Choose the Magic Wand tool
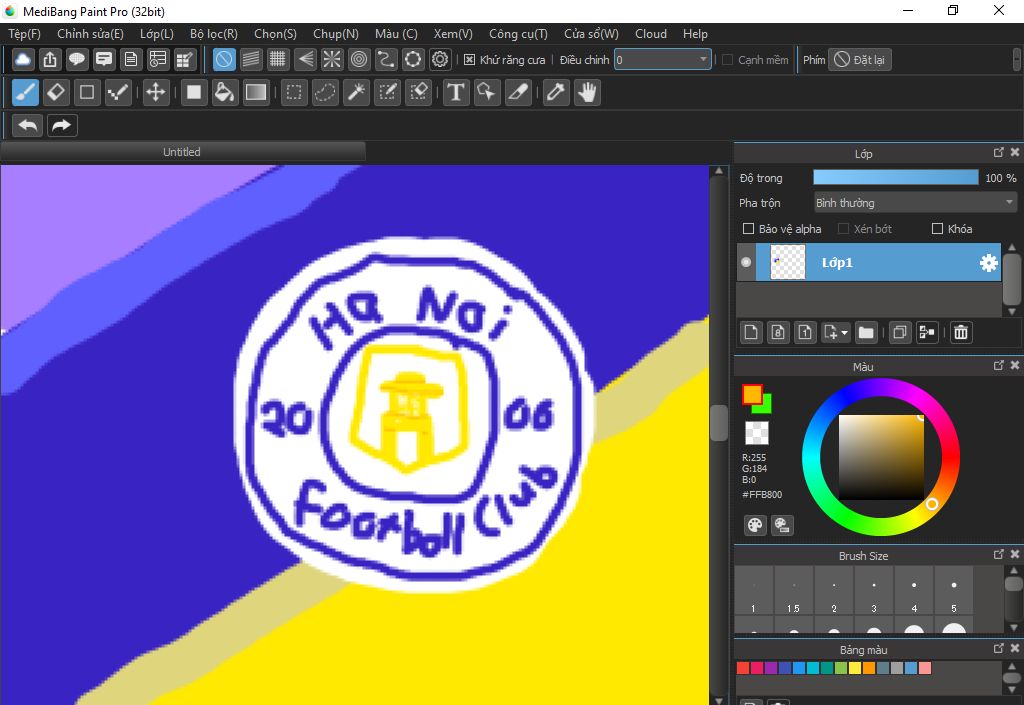The width and height of the screenshot is (1024, 705). click(357, 92)
